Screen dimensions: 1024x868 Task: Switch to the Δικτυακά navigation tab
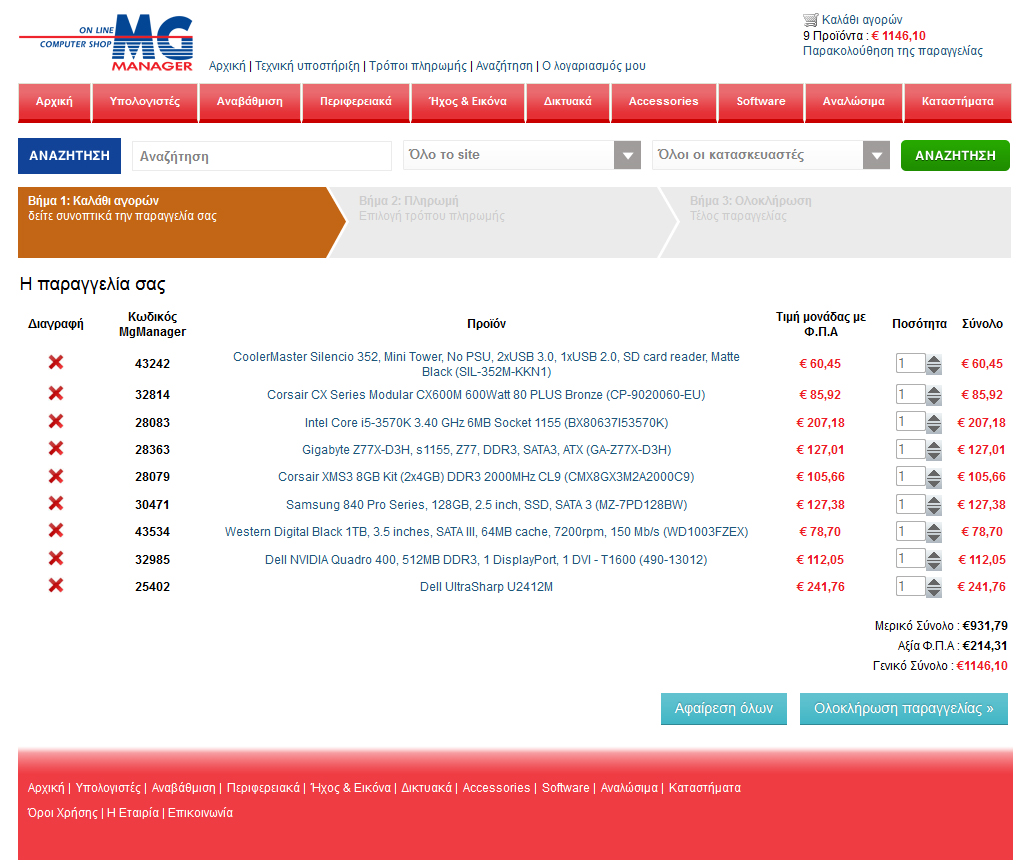[x=568, y=102]
